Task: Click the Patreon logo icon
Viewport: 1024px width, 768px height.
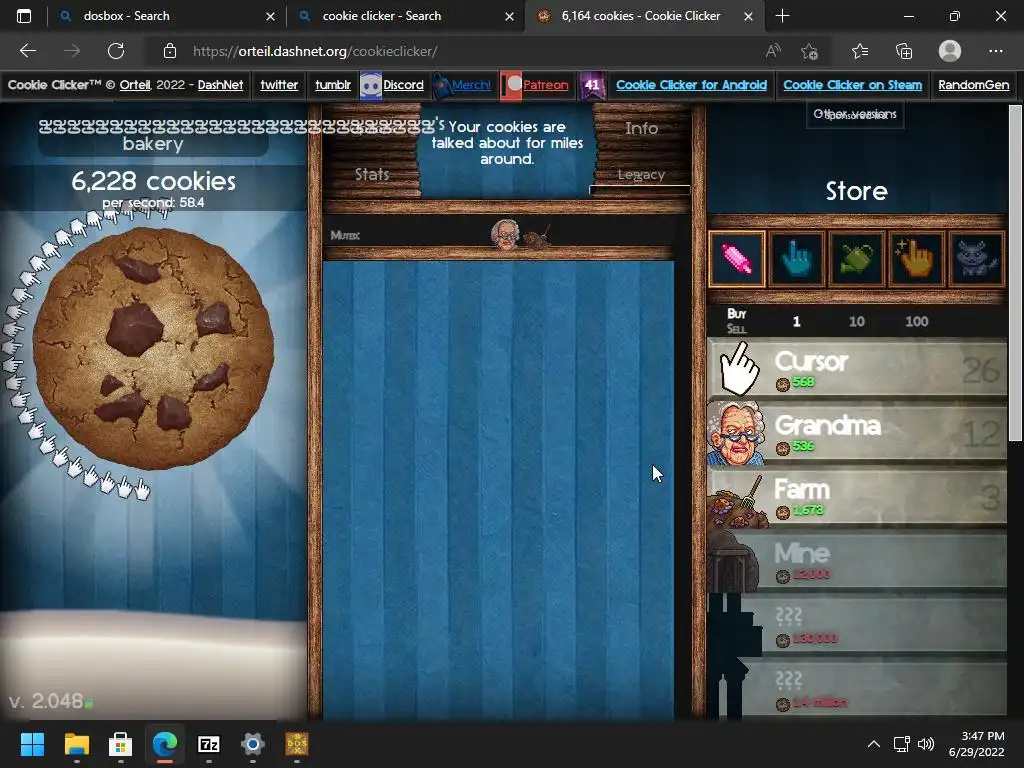Action: 511,86
